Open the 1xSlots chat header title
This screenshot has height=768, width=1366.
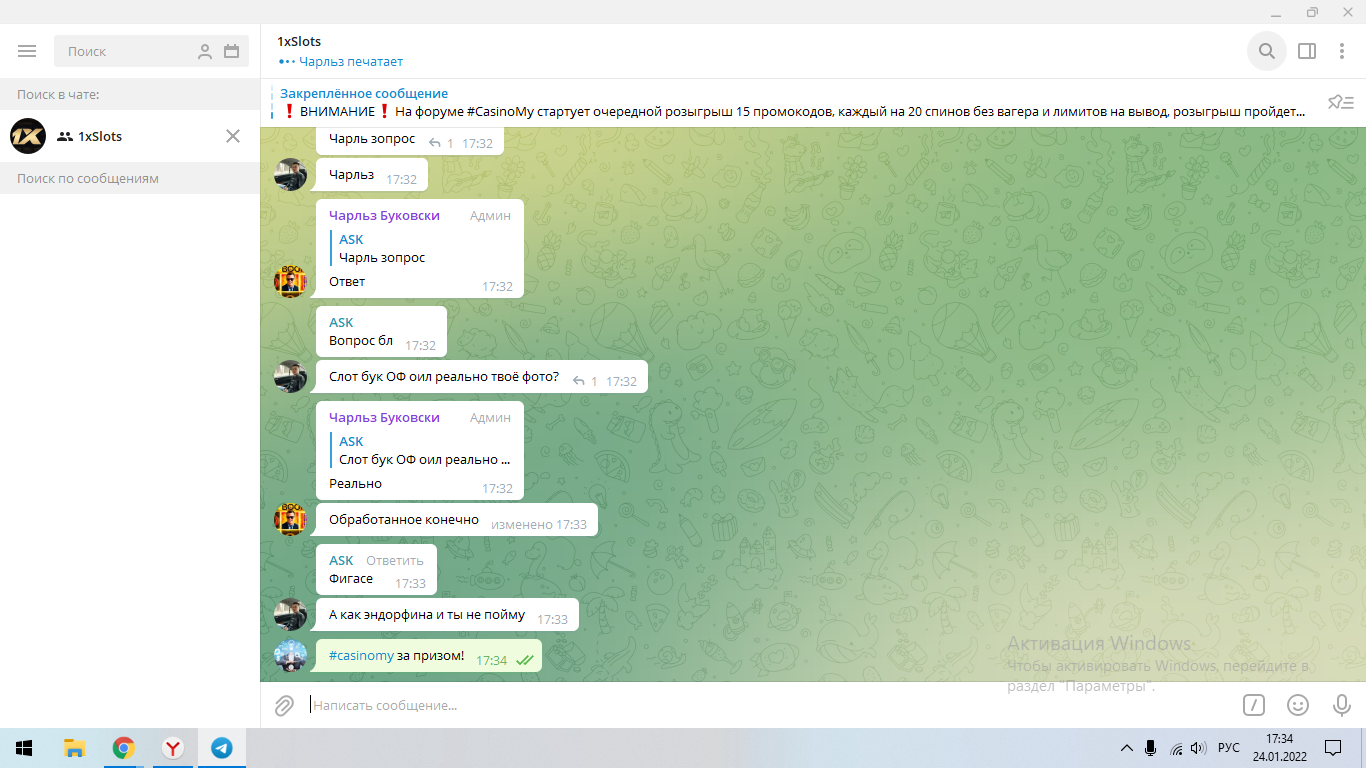pos(299,42)
